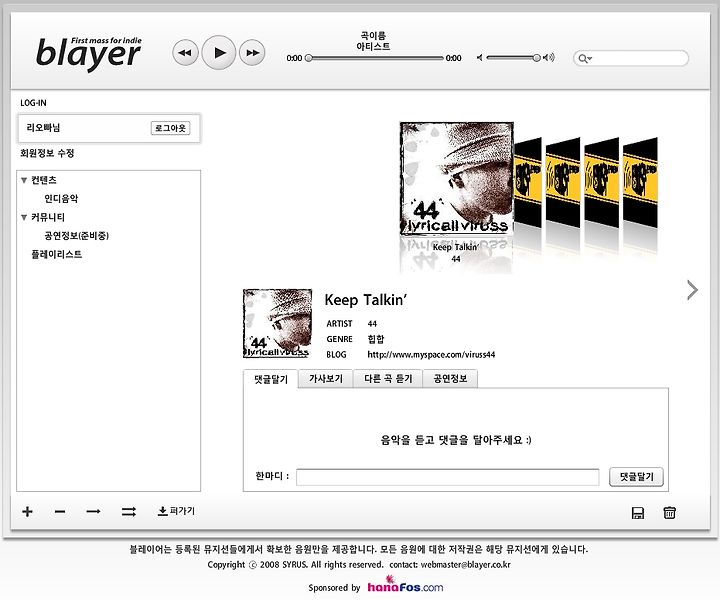This screenshot has height=600, width=720.
Task: Open 회원정보 수정 profile edit link
Action: (x=47, y=153)
